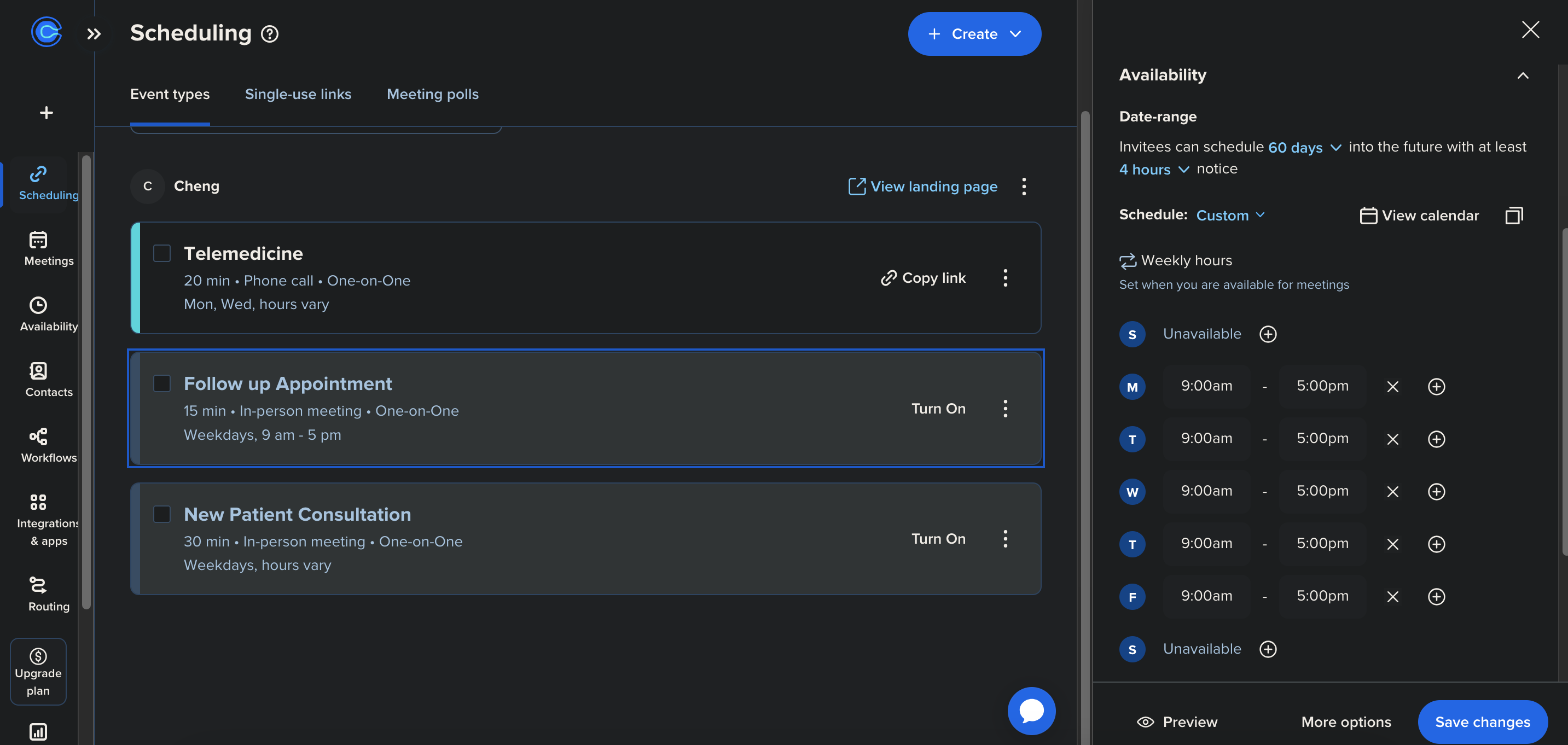
Task: Expand the sidebar with double-chevron icon
Action: 93,34
